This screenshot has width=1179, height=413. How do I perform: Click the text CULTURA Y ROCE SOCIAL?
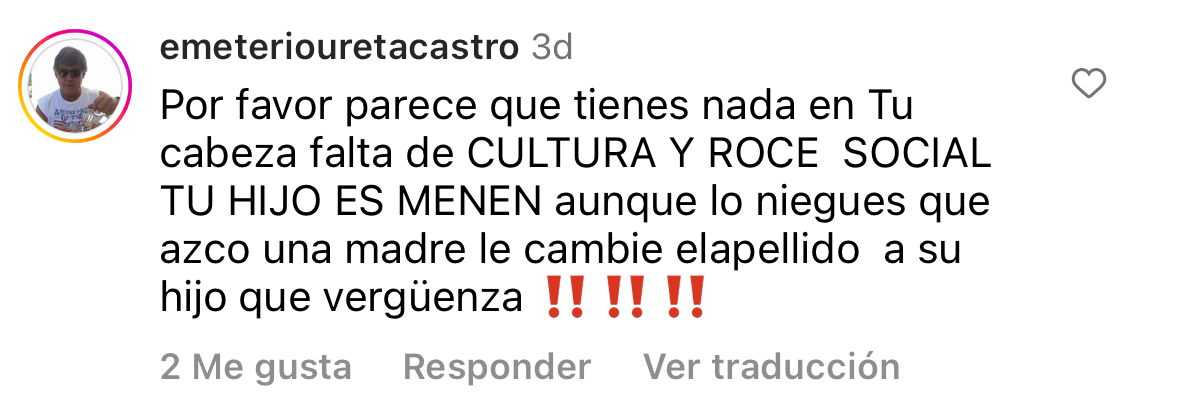click(730, 155)
